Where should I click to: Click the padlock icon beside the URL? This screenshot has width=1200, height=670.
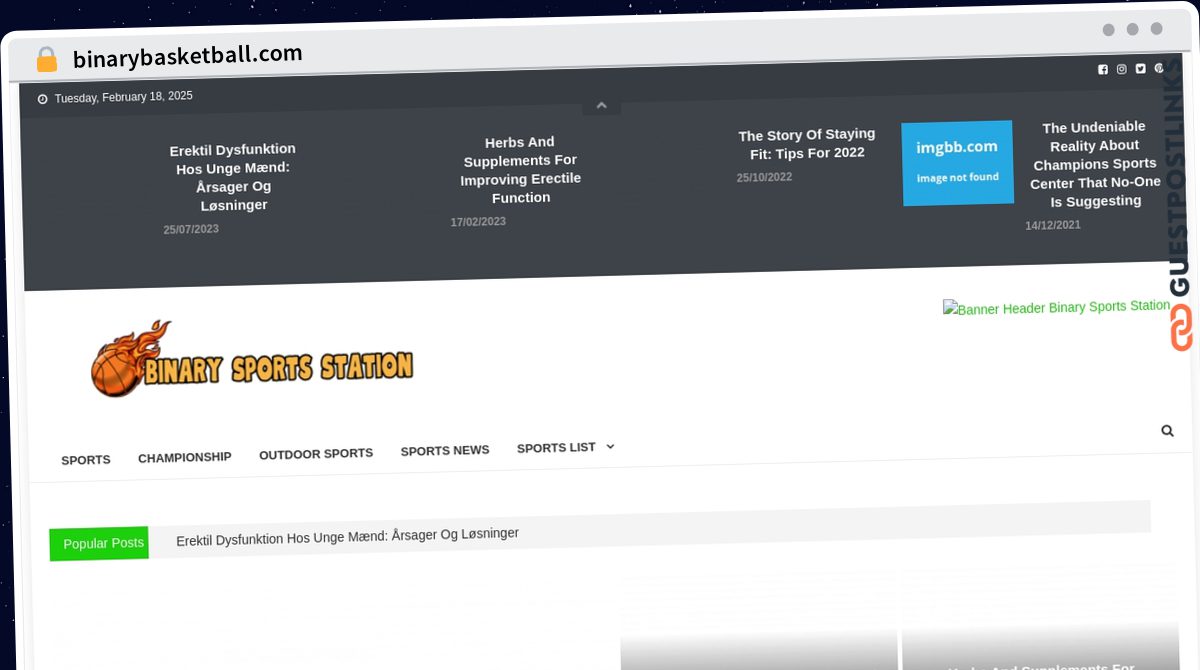tap(46, 60)
